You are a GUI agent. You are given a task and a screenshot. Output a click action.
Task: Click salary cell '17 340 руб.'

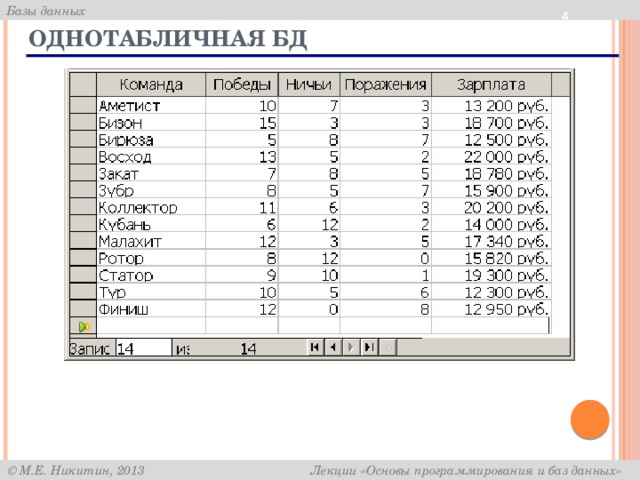click(491, 241)
